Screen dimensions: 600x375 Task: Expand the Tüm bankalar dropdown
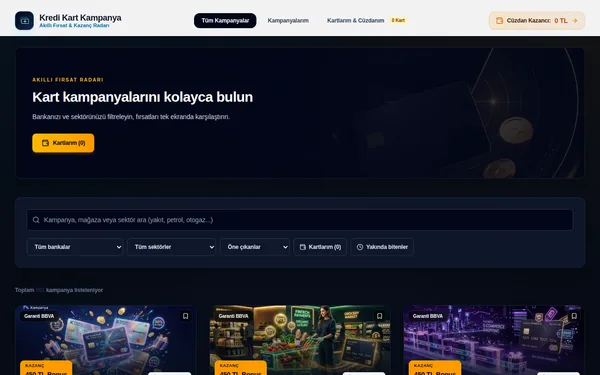(75, 247)
